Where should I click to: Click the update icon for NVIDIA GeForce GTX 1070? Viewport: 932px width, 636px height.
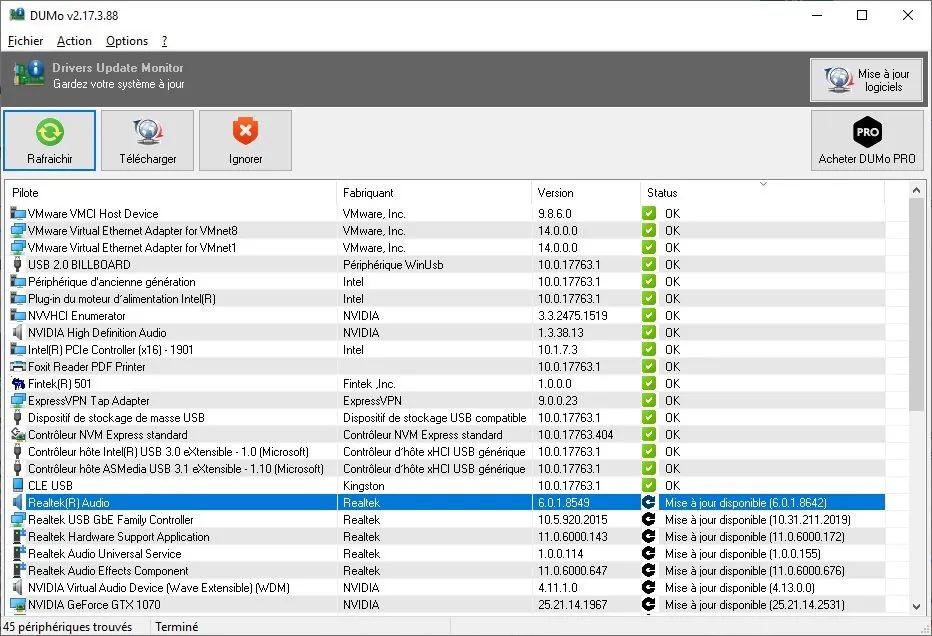click(x=648, y=605)
